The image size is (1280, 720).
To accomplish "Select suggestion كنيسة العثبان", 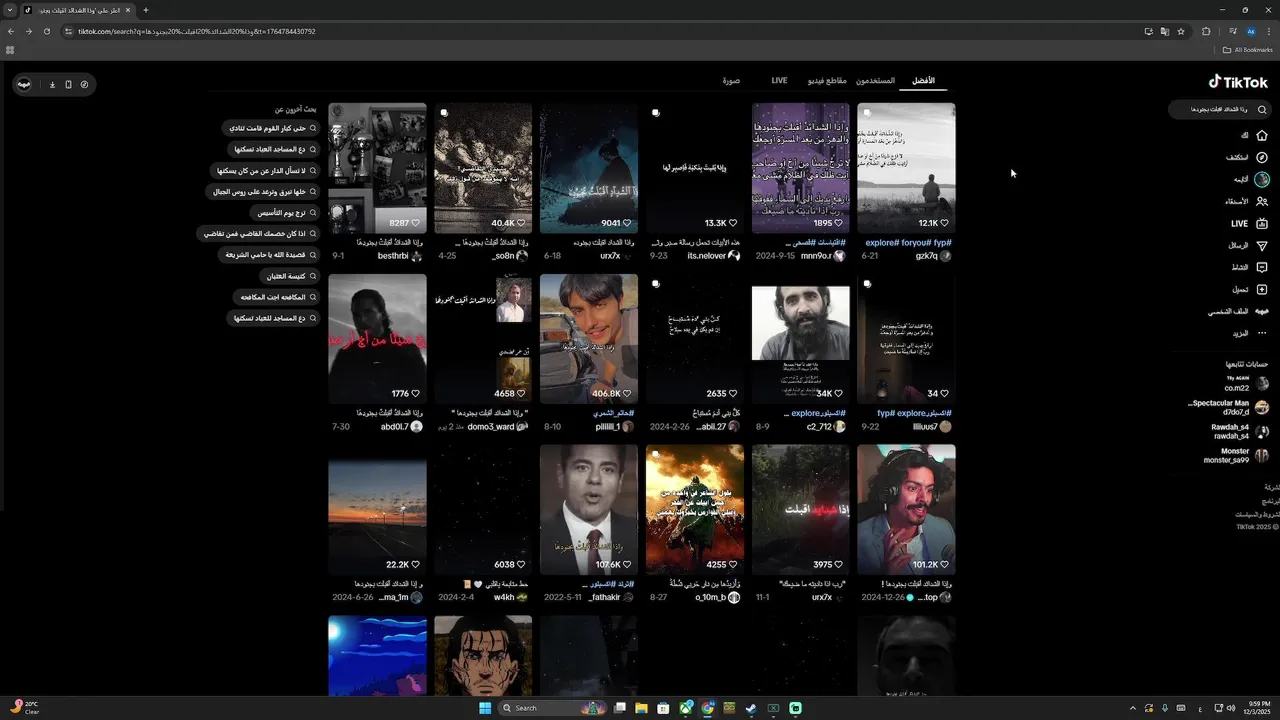I will pyautogui.click(x=289, y=275).
